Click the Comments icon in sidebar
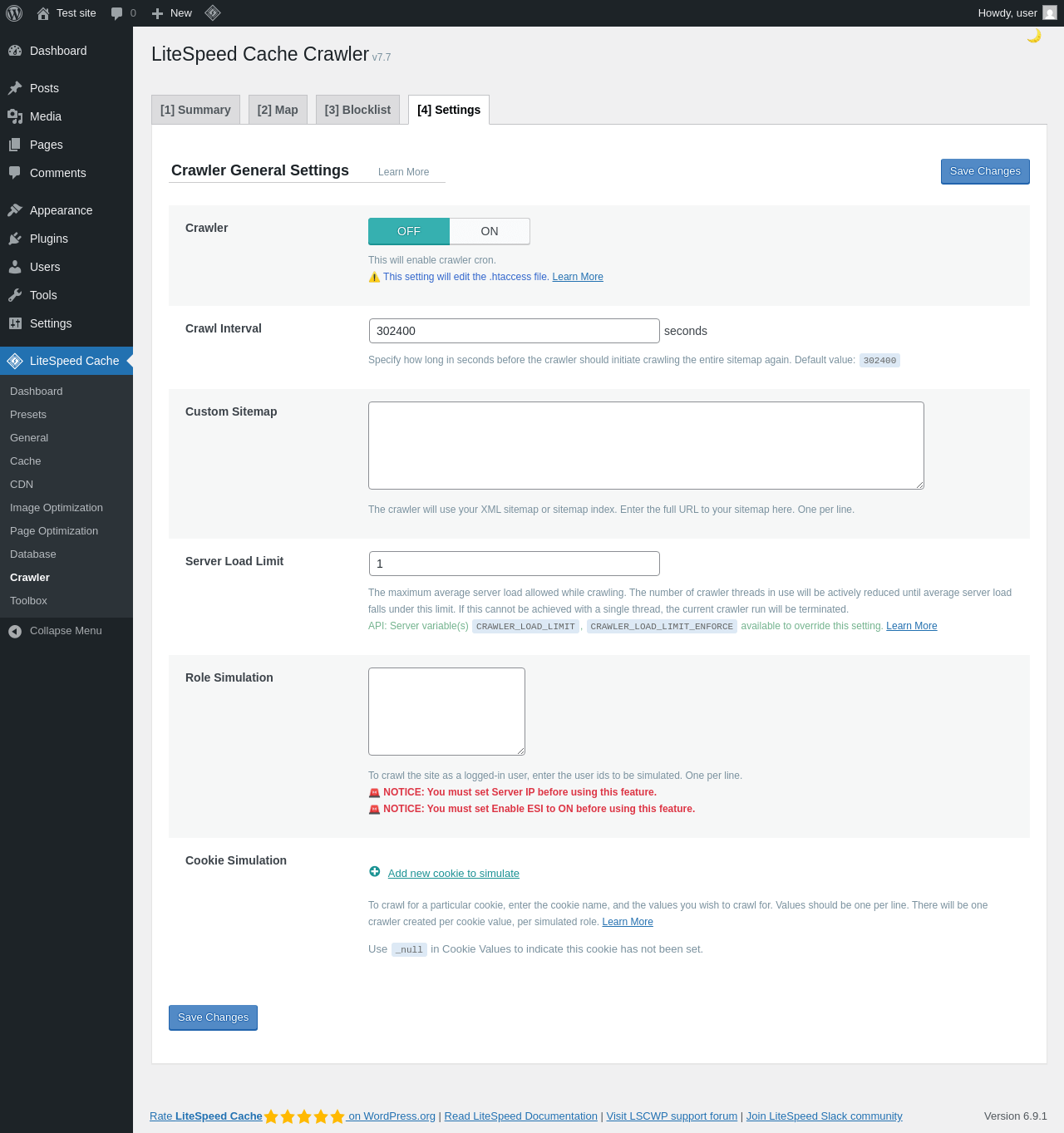Image resolution: width=1064 pixels, height=1133 pixels. (15, 173)
